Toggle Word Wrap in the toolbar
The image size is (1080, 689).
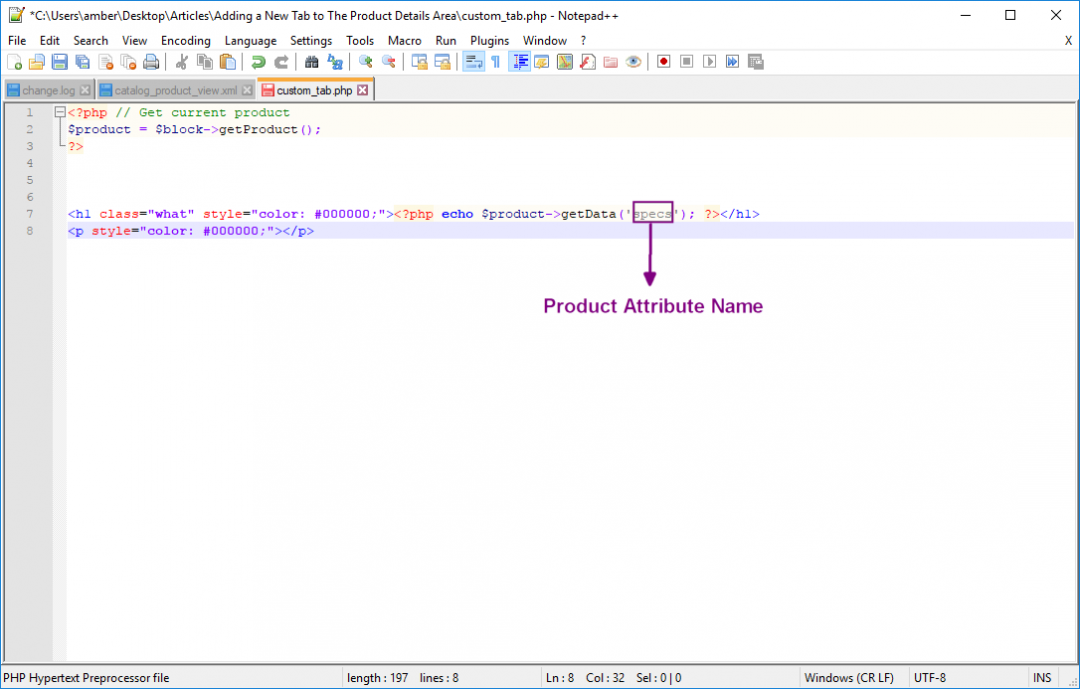(x=473, y=61)
